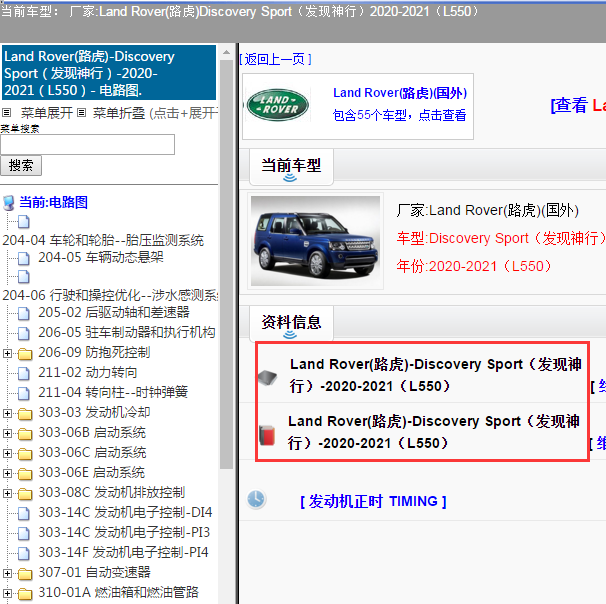Click the 查看 link at top right
The image size is (606, 604).
click(x=578, y=105)
